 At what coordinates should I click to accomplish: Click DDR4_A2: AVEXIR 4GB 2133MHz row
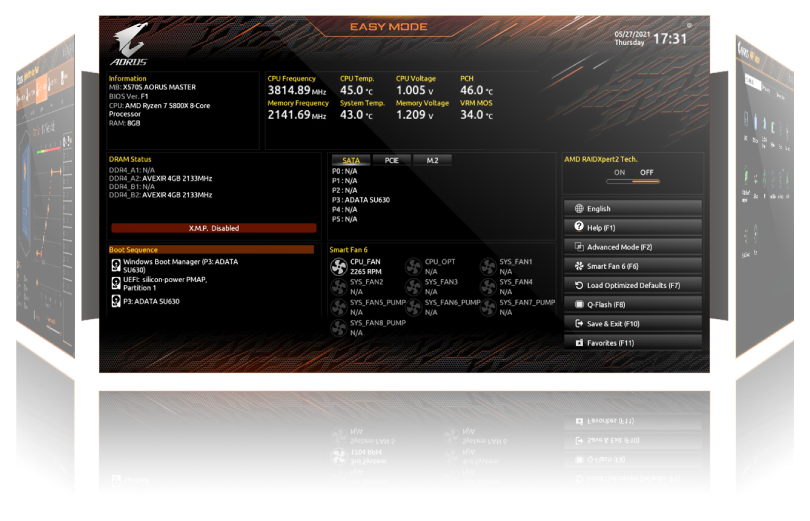161,178
